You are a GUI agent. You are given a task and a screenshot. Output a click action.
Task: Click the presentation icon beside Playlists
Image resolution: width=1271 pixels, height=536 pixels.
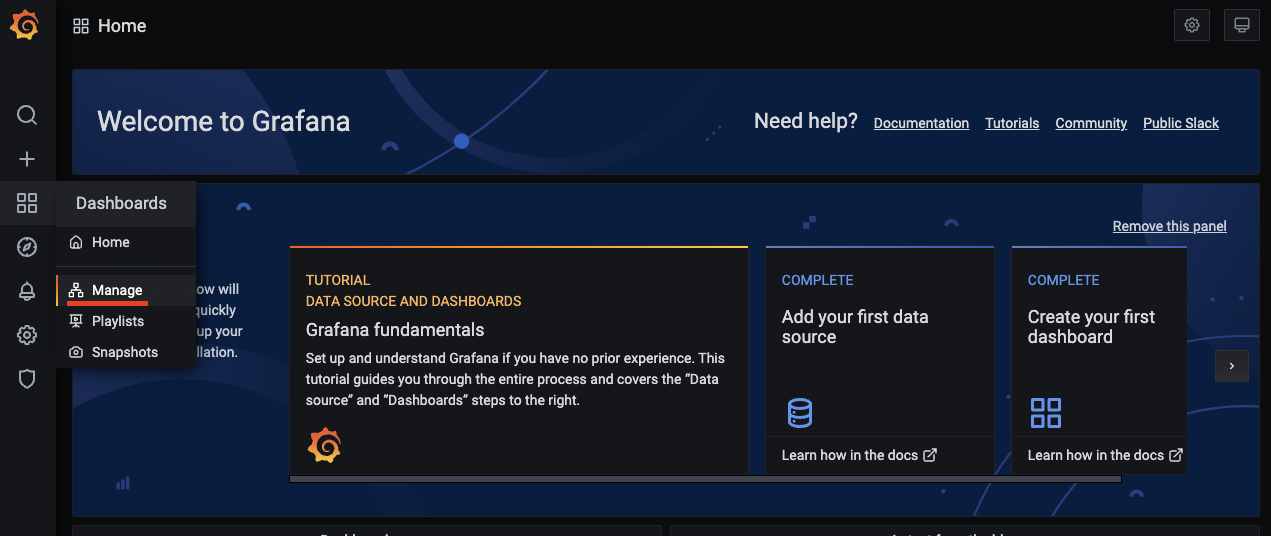76,321
